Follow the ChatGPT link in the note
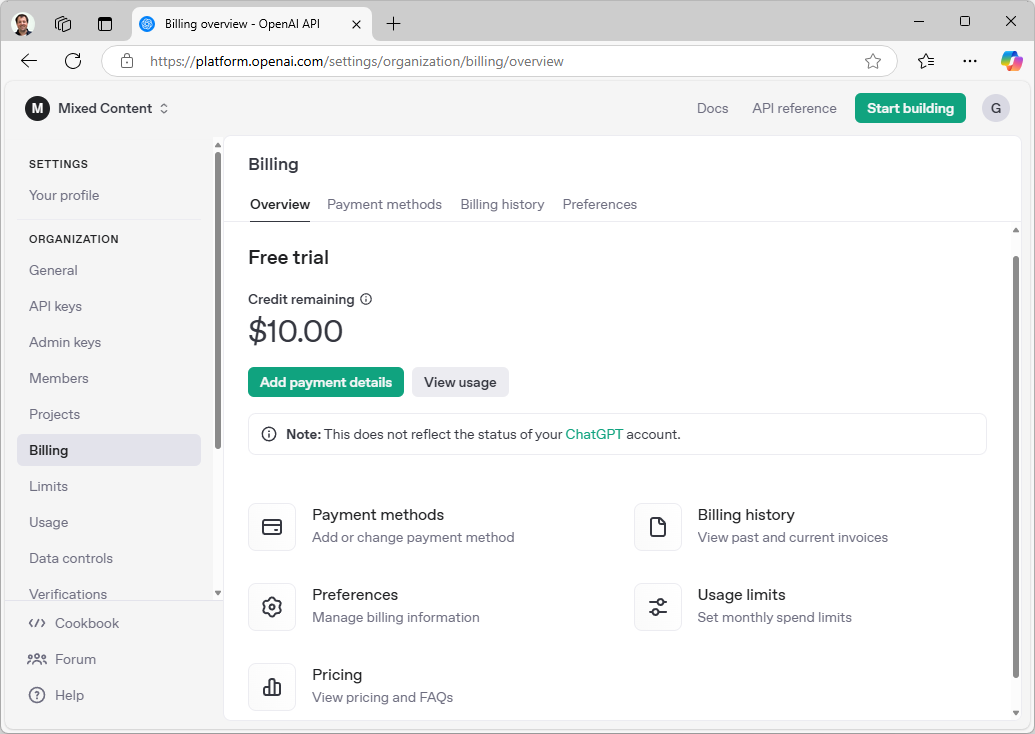This screenshot has height=734, width=1035. point(594,434)
